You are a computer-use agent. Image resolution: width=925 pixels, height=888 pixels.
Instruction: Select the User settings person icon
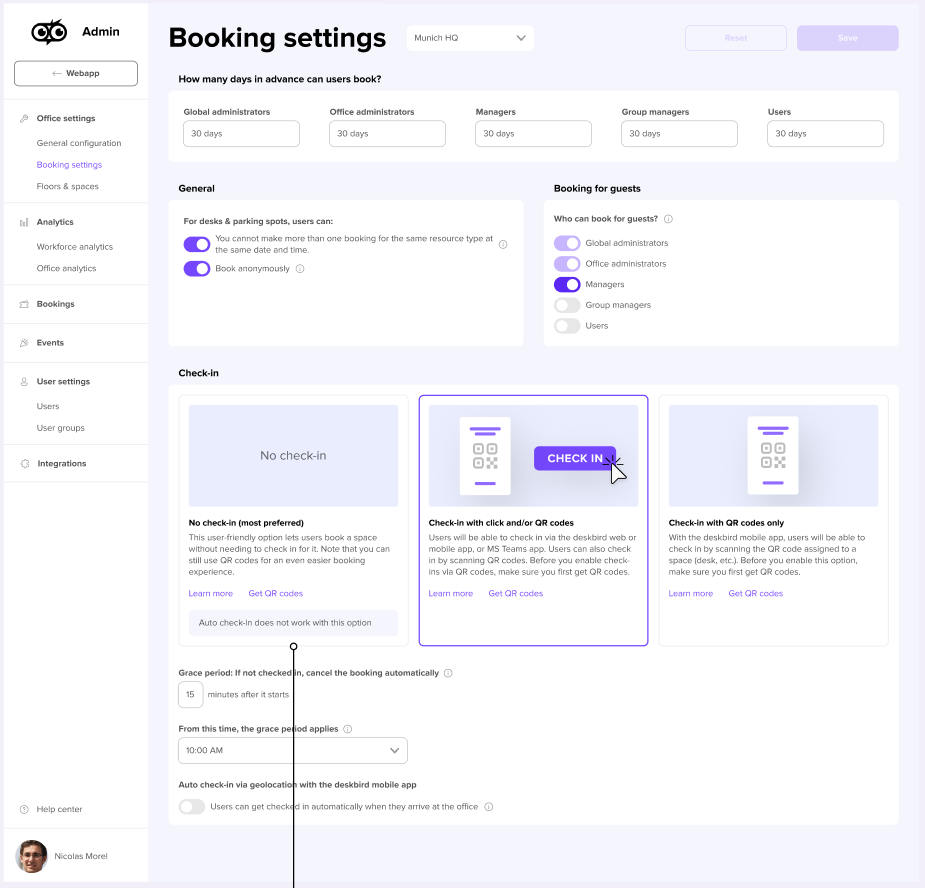(x=22, y=381)
